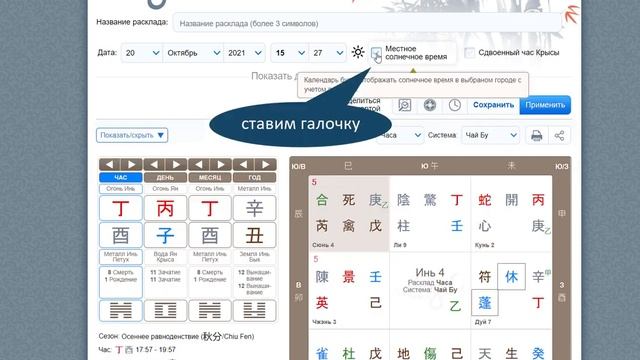Image resolution: width=640 pixels, height=360 pixels.
Task: Click the clock icon button
Action: pos(455,105)
